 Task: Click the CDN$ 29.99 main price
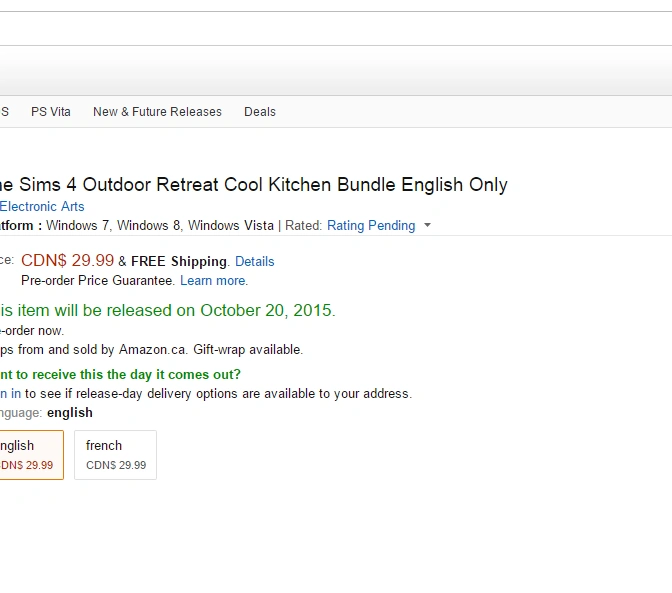coord(67,261)
